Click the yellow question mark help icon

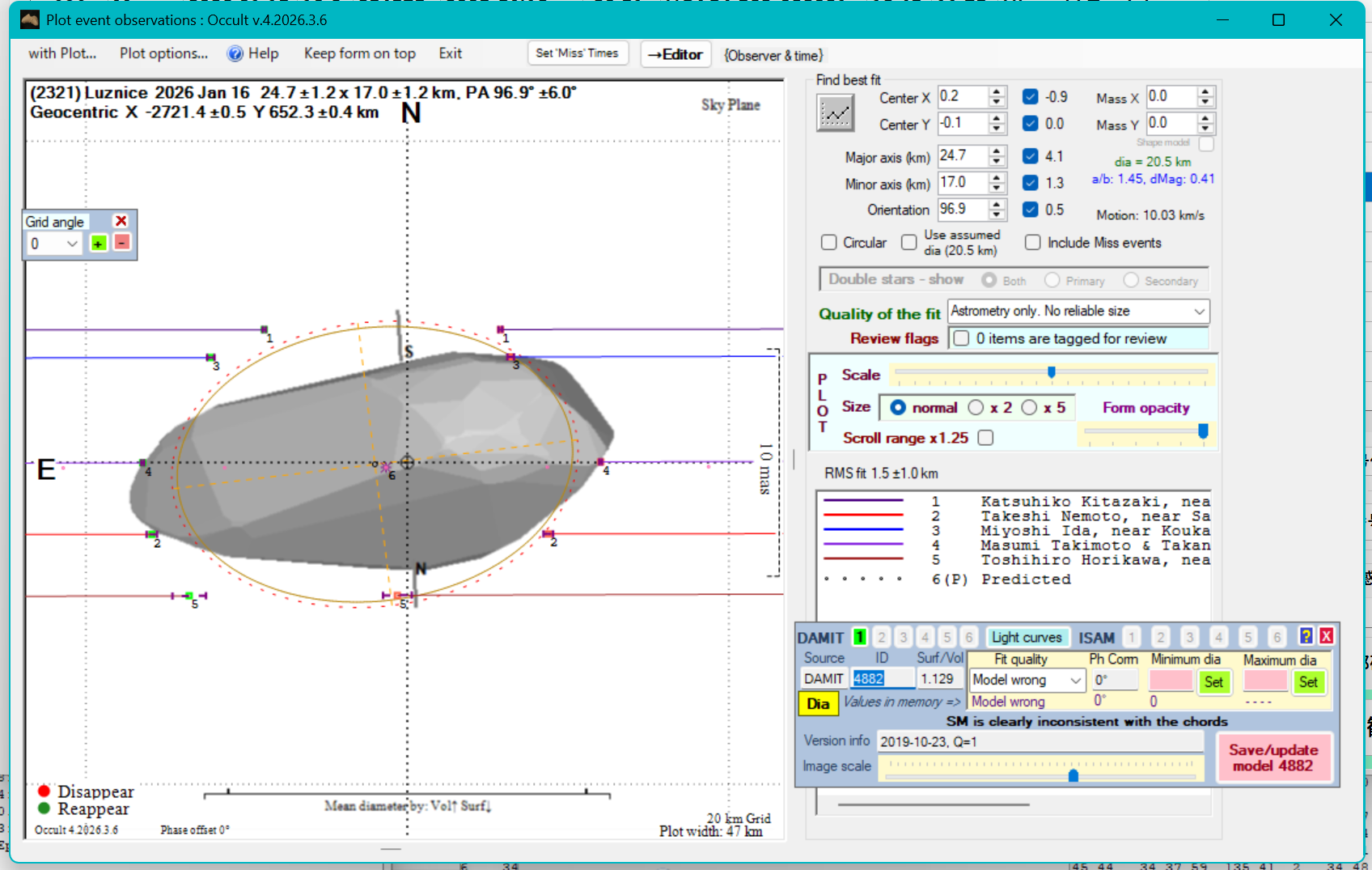pyautogui.click(x=1306, y=636)
